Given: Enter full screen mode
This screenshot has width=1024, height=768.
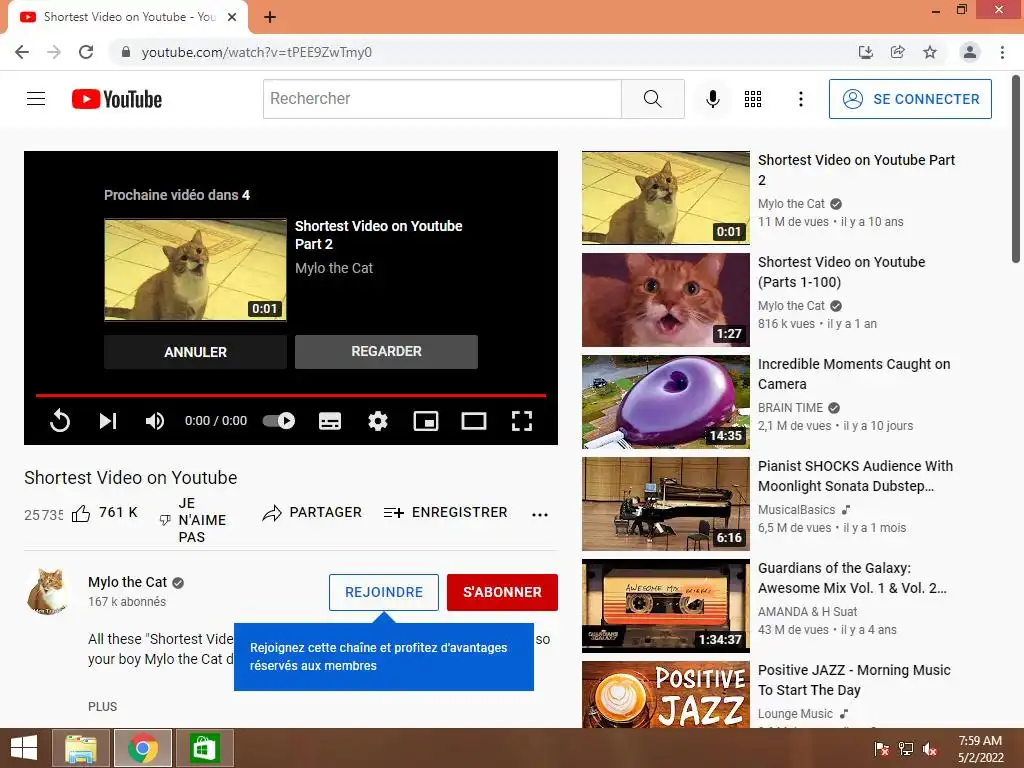Looking at the screenshot, I should [x=522, y=421].
